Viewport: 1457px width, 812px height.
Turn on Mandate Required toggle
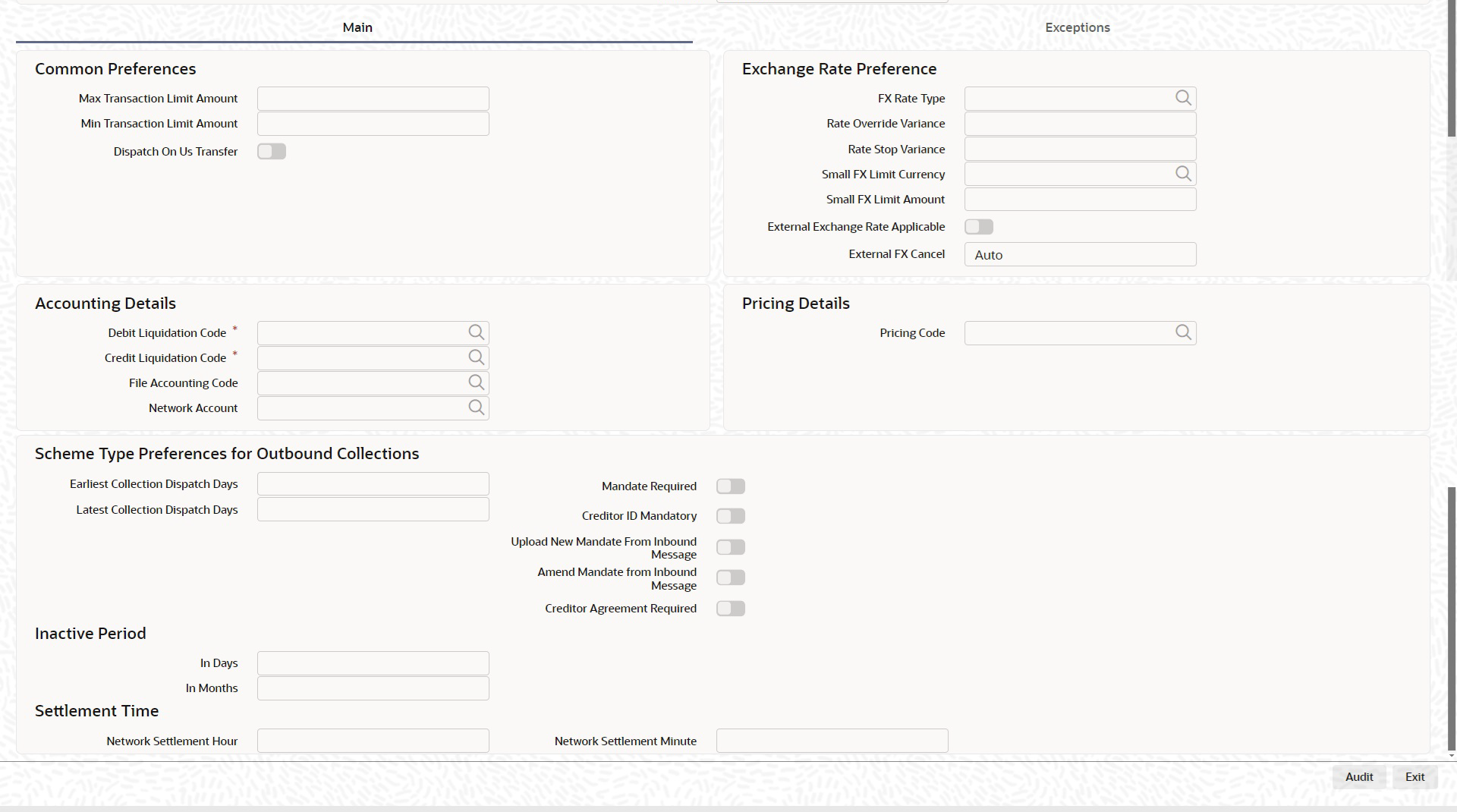[731, 486]
